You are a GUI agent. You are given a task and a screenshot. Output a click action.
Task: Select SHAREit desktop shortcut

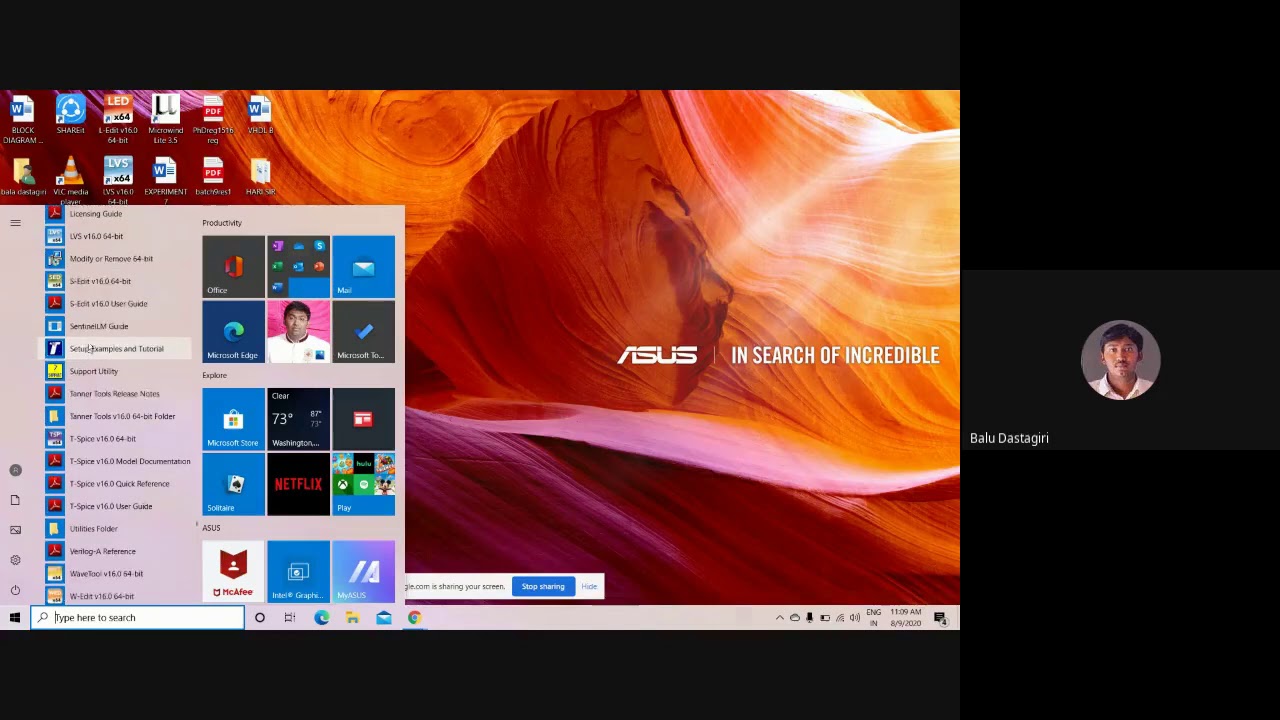coord(70,115)
